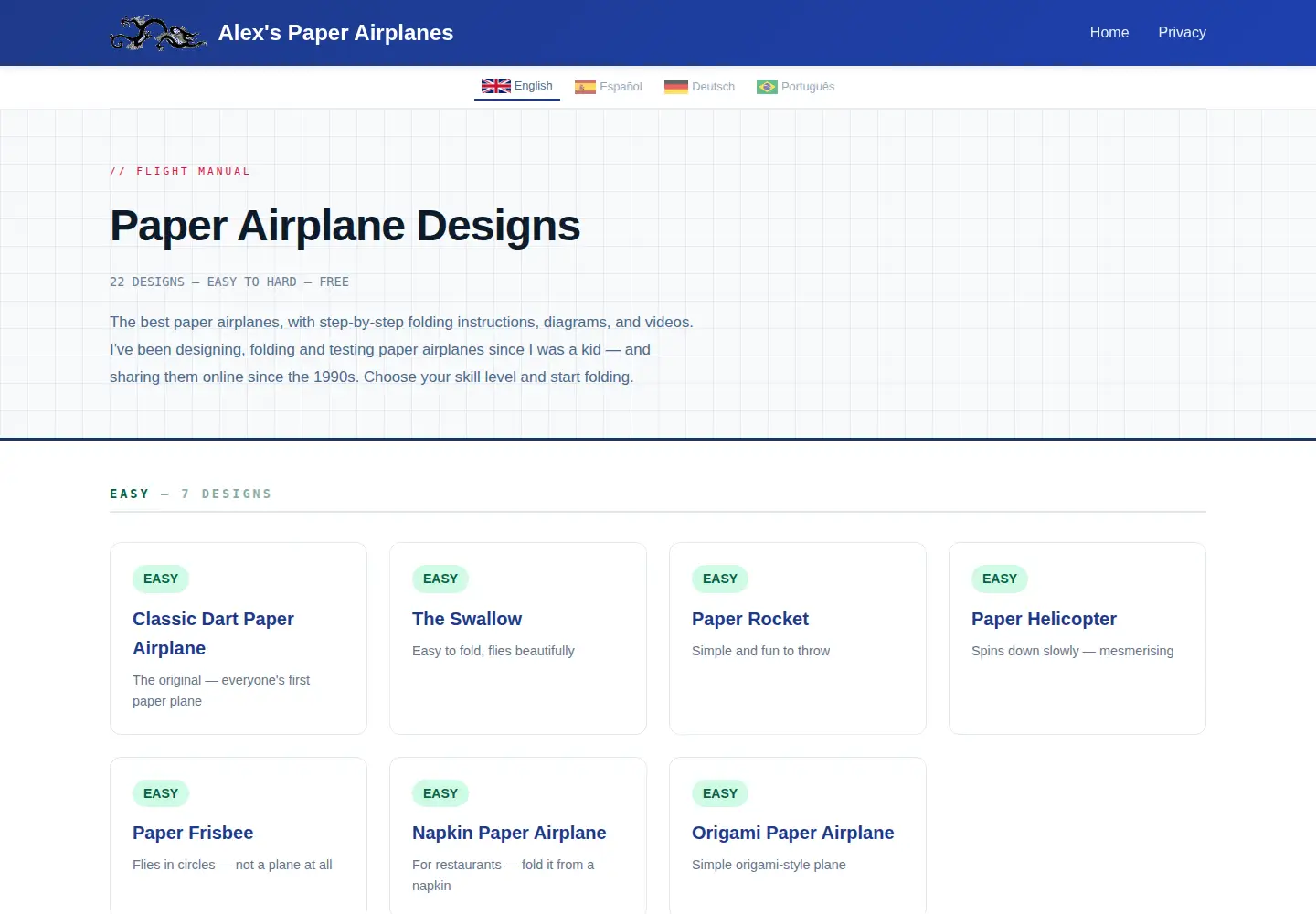Click the EASY badge on Origami Paper Airplane card
The height and width of the screenshot is (914, 1316).
pos(720,793)
